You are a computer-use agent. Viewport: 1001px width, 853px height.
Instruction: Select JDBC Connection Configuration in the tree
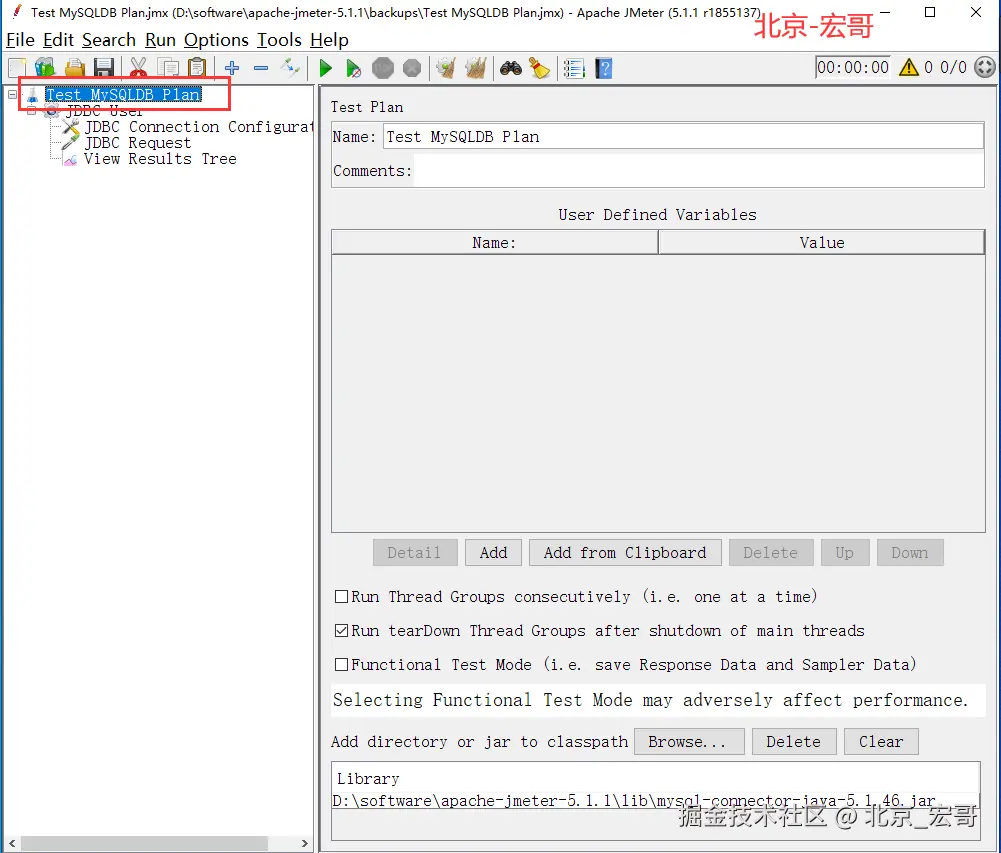click(199, 127)
